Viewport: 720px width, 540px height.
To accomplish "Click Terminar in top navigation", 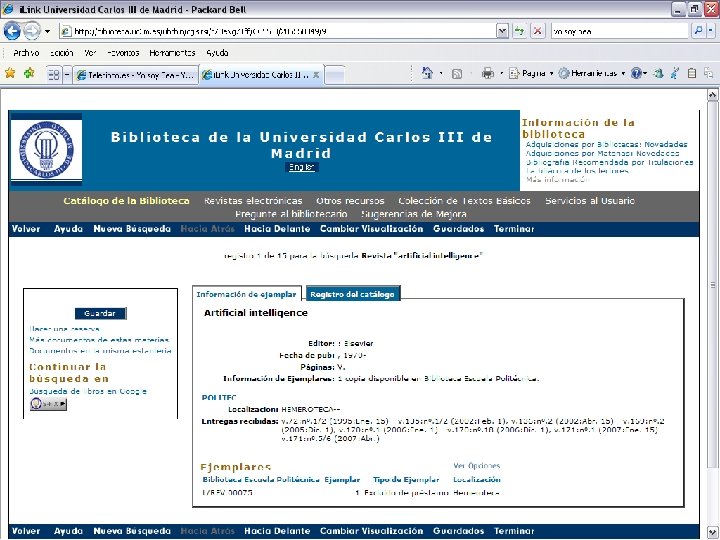I will [514, 229].
